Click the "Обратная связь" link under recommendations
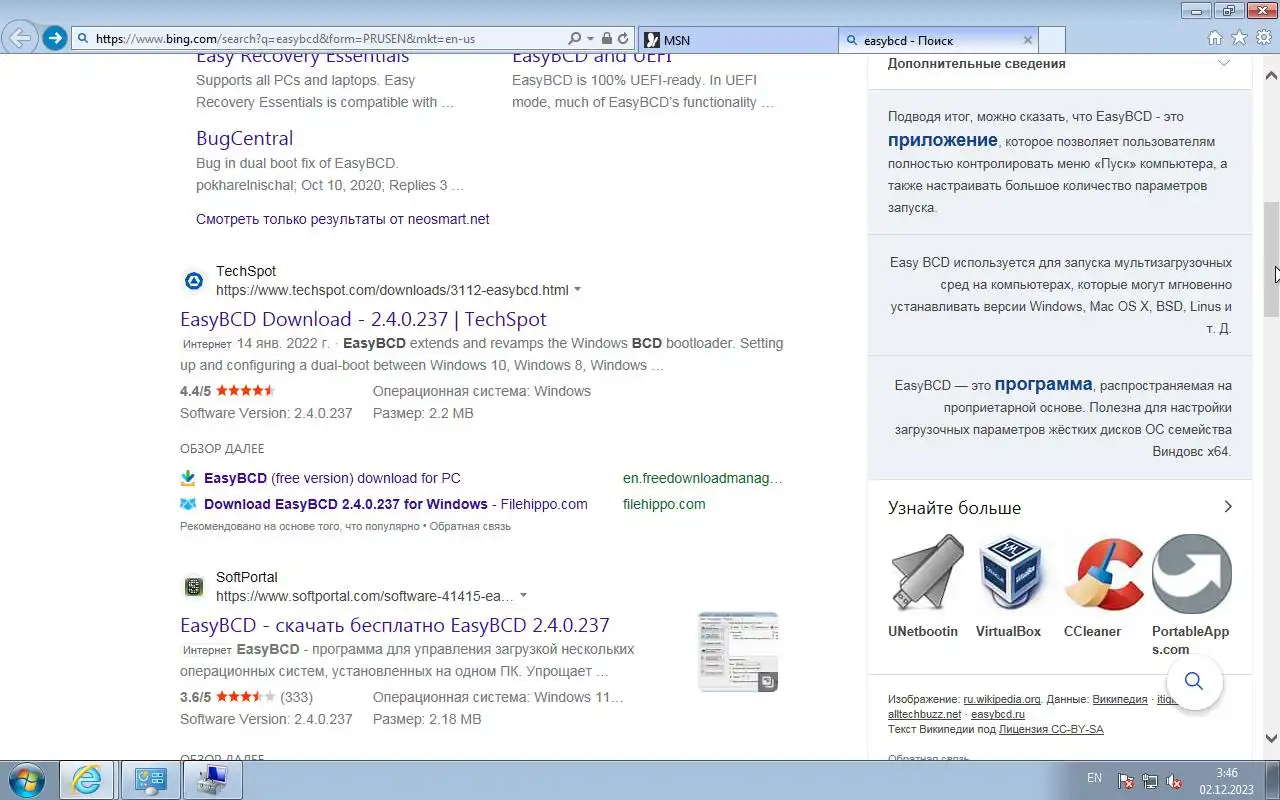 (470, 526)
